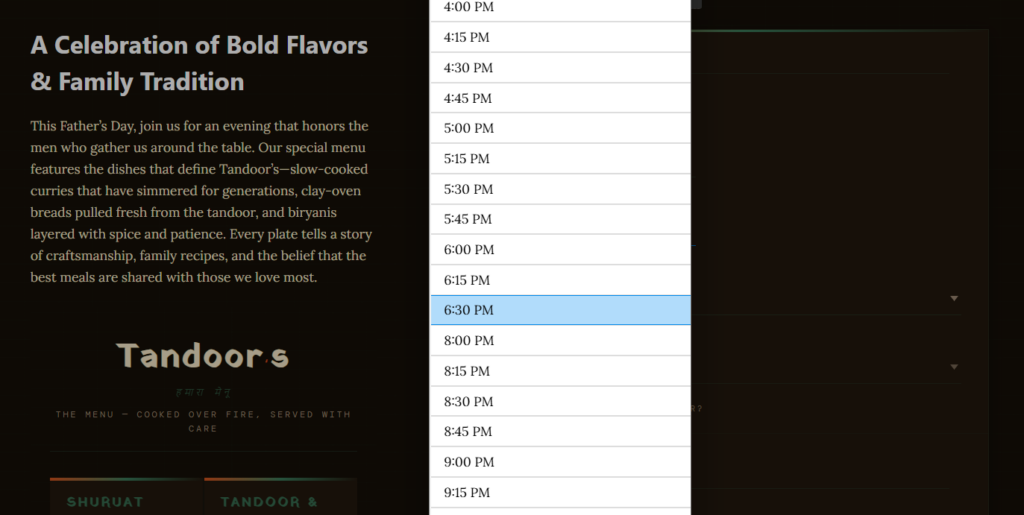This screenshot has width=1024, height=515.
Task: Click the highlighted 6:30 PM option
Action: 560,310
